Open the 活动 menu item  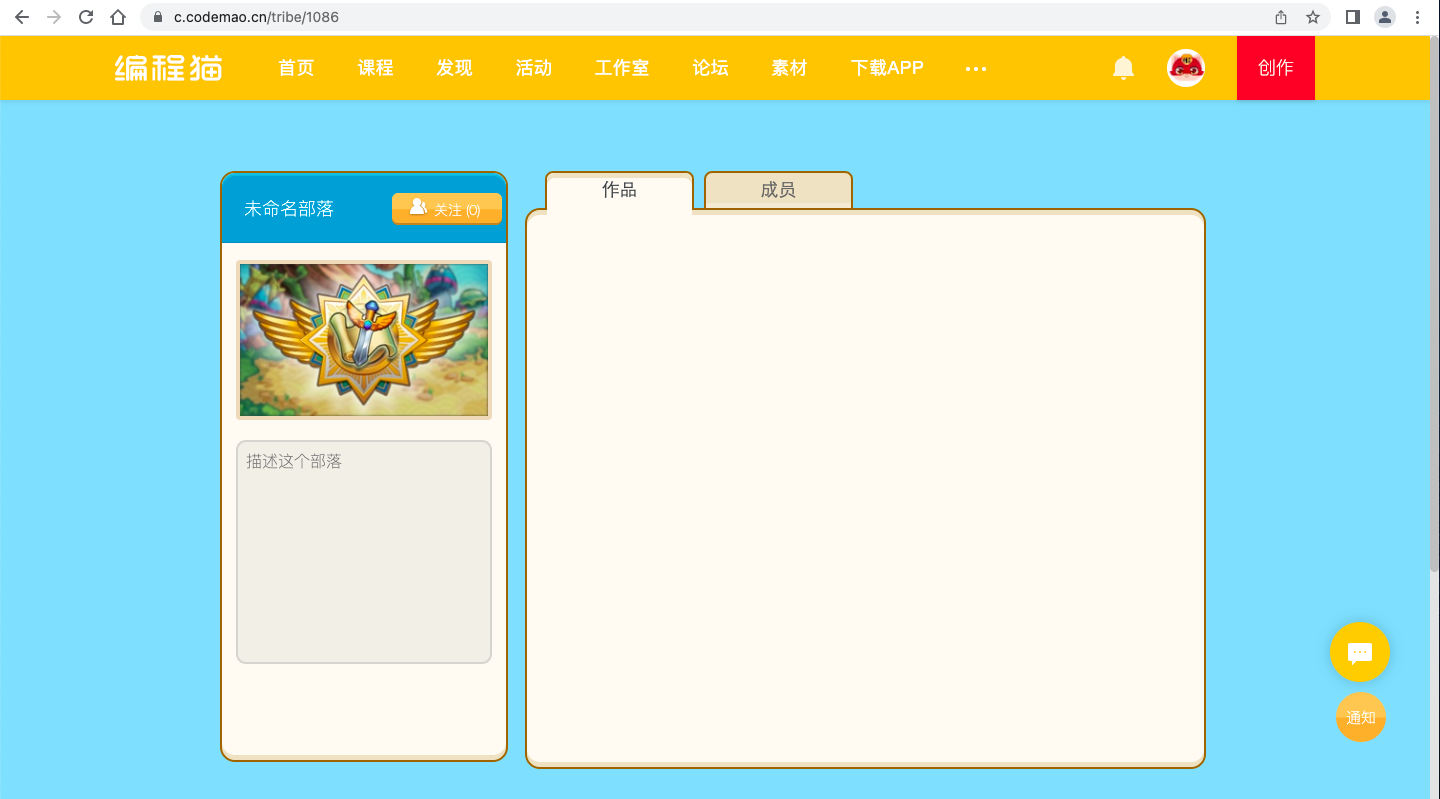click(534, 68)
